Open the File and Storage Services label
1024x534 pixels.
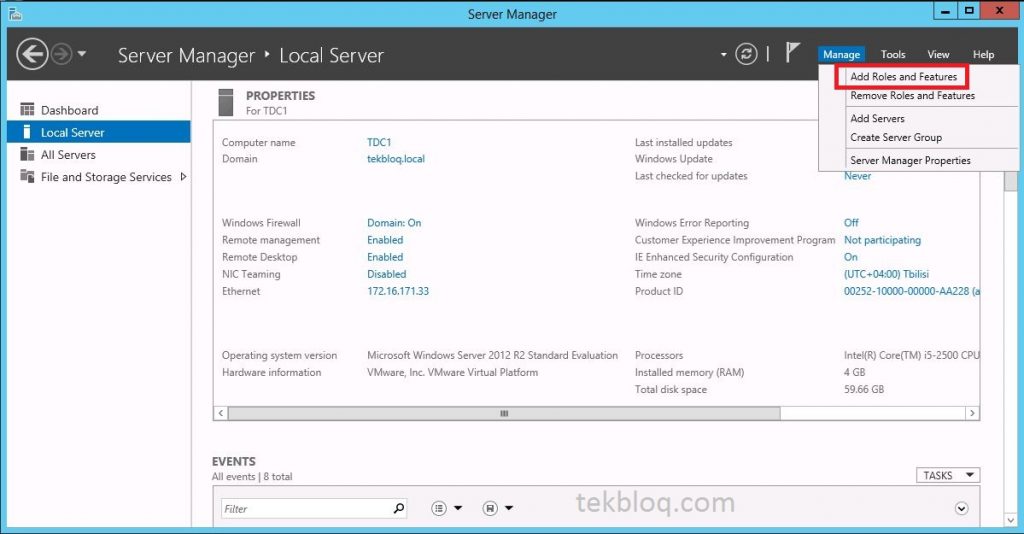click(106, 177)
